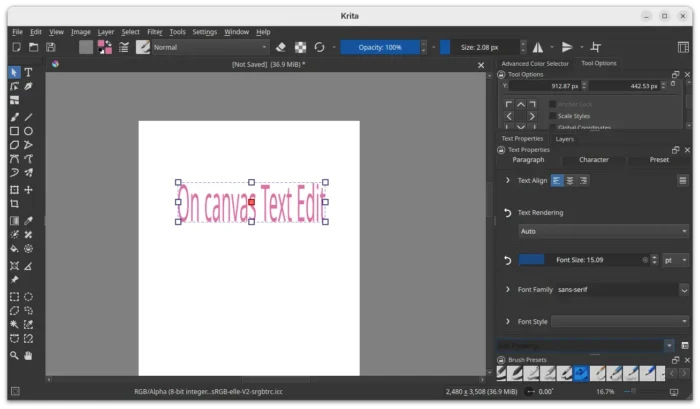Open the Filter menu
This screenshot has width=700, height=409.
[155, 32]
